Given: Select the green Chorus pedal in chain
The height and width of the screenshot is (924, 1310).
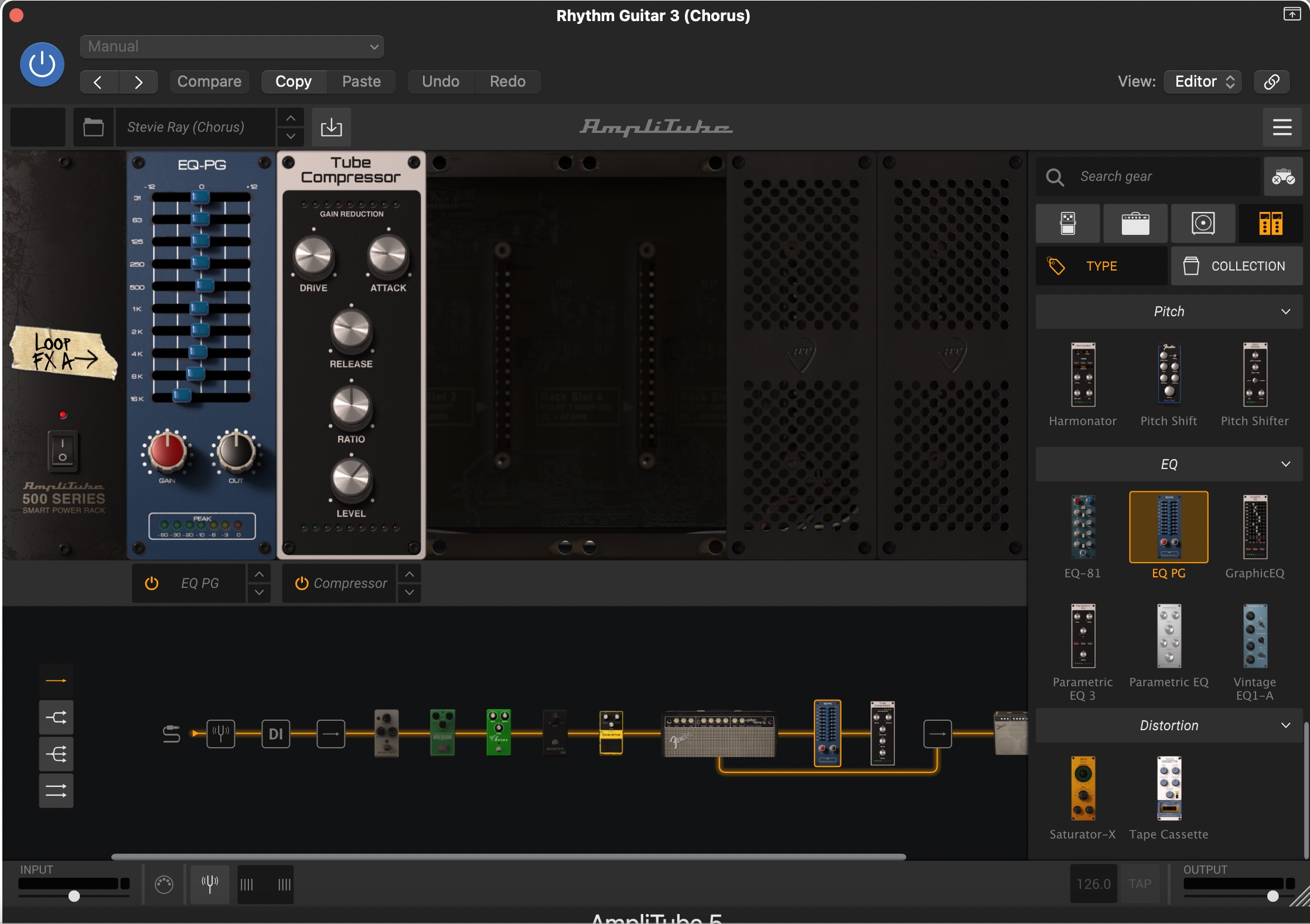Looking at the screenshot, I should point(499,733).
